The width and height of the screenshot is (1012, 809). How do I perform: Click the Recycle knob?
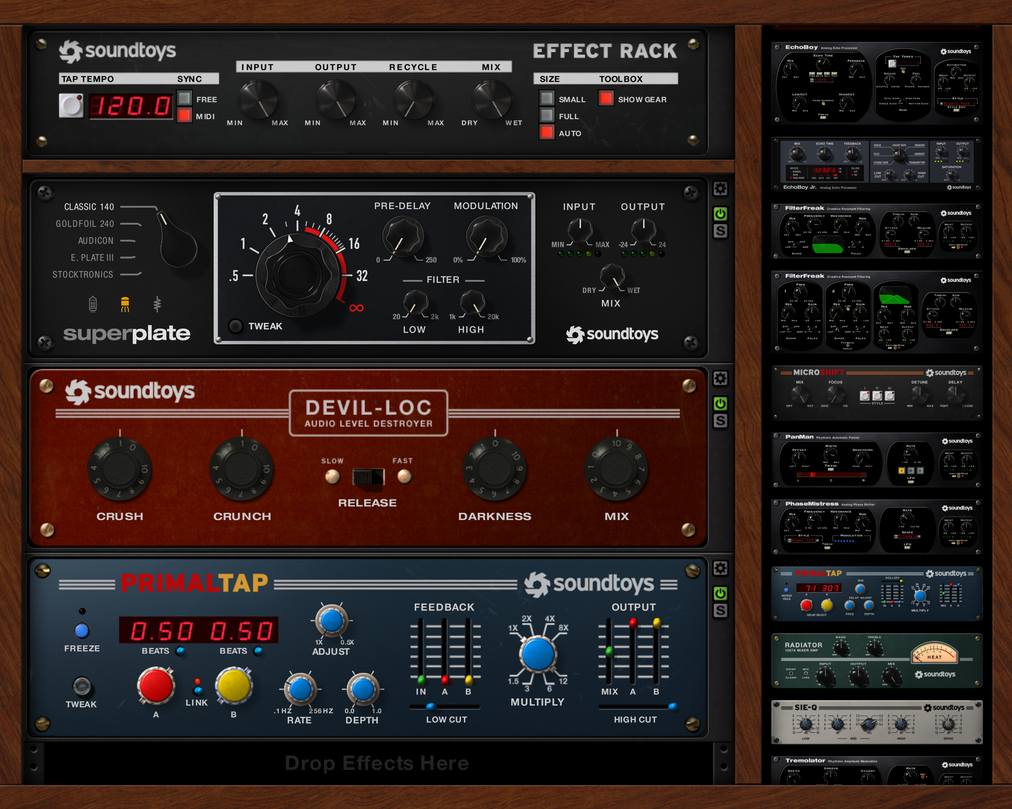414,99
